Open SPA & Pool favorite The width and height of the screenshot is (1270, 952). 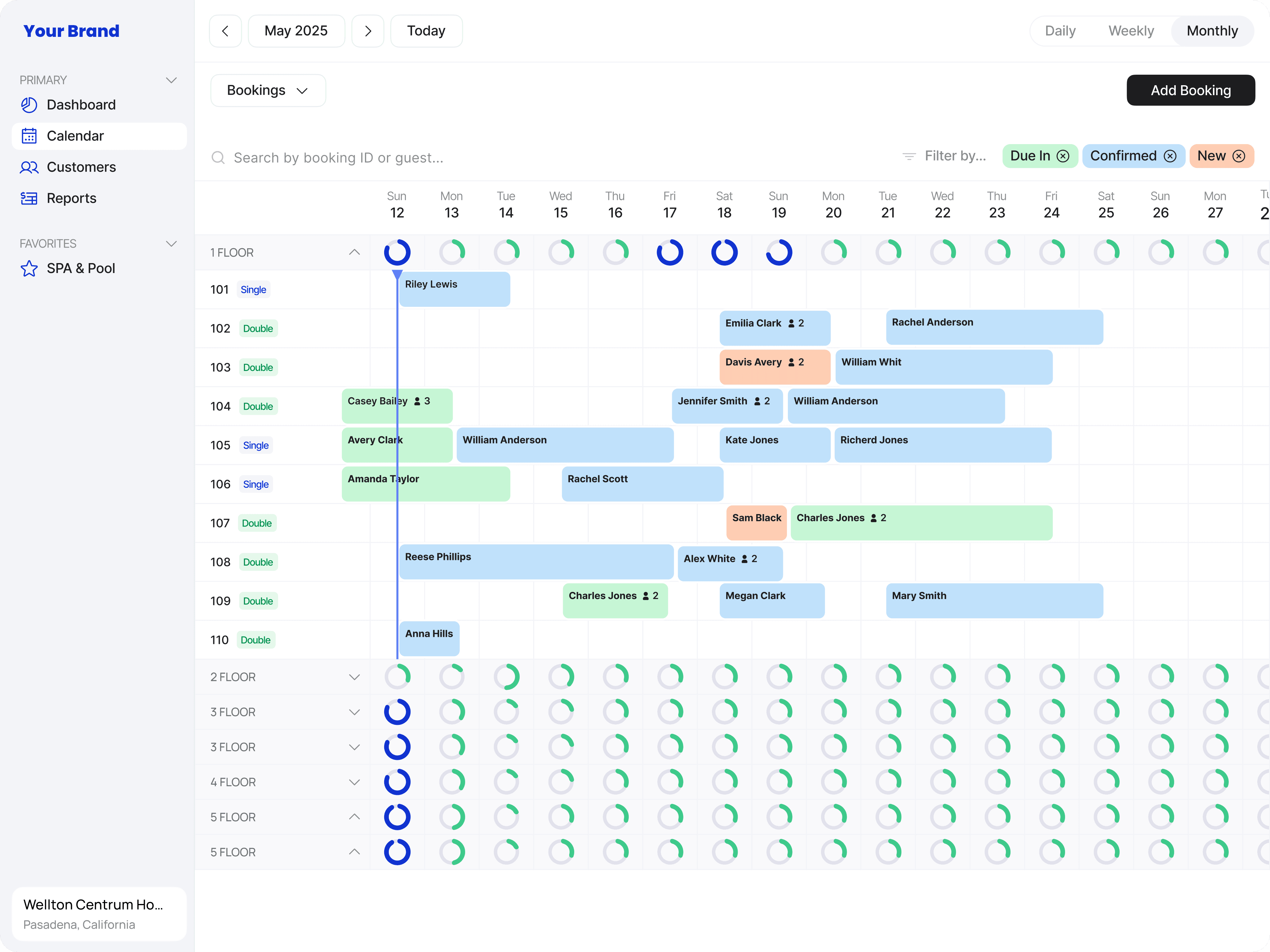tap(99, 269)
